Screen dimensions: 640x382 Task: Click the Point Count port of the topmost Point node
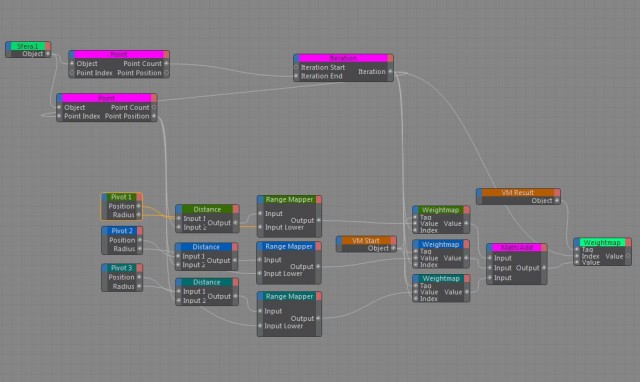166,64
